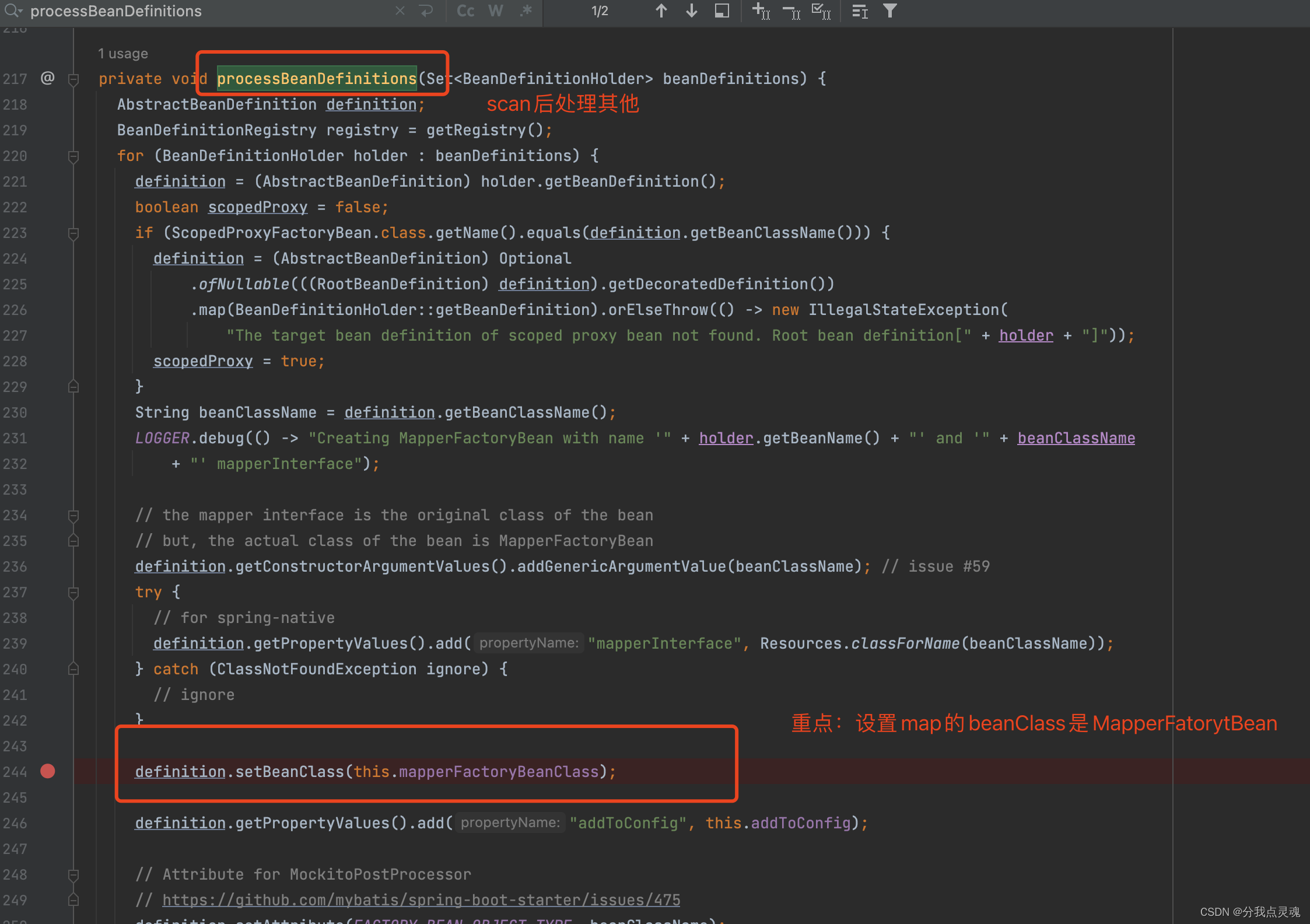
Task: Open search history dropdown at magnifier
Action: [x=13, y=11]
